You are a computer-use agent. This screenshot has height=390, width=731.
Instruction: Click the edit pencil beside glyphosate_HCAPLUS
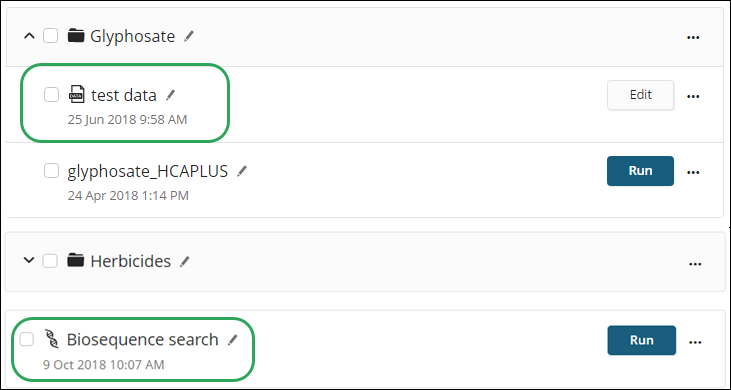[x=241, y=171]
